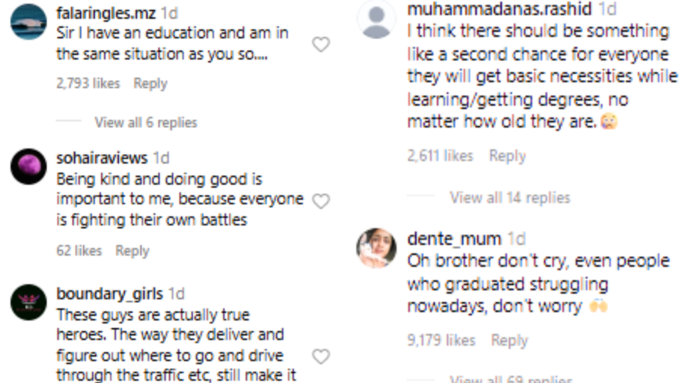Viewport: 680px width, 383px height.
Task: Open boundary_girls username link
Action: (x=110, y=294)
